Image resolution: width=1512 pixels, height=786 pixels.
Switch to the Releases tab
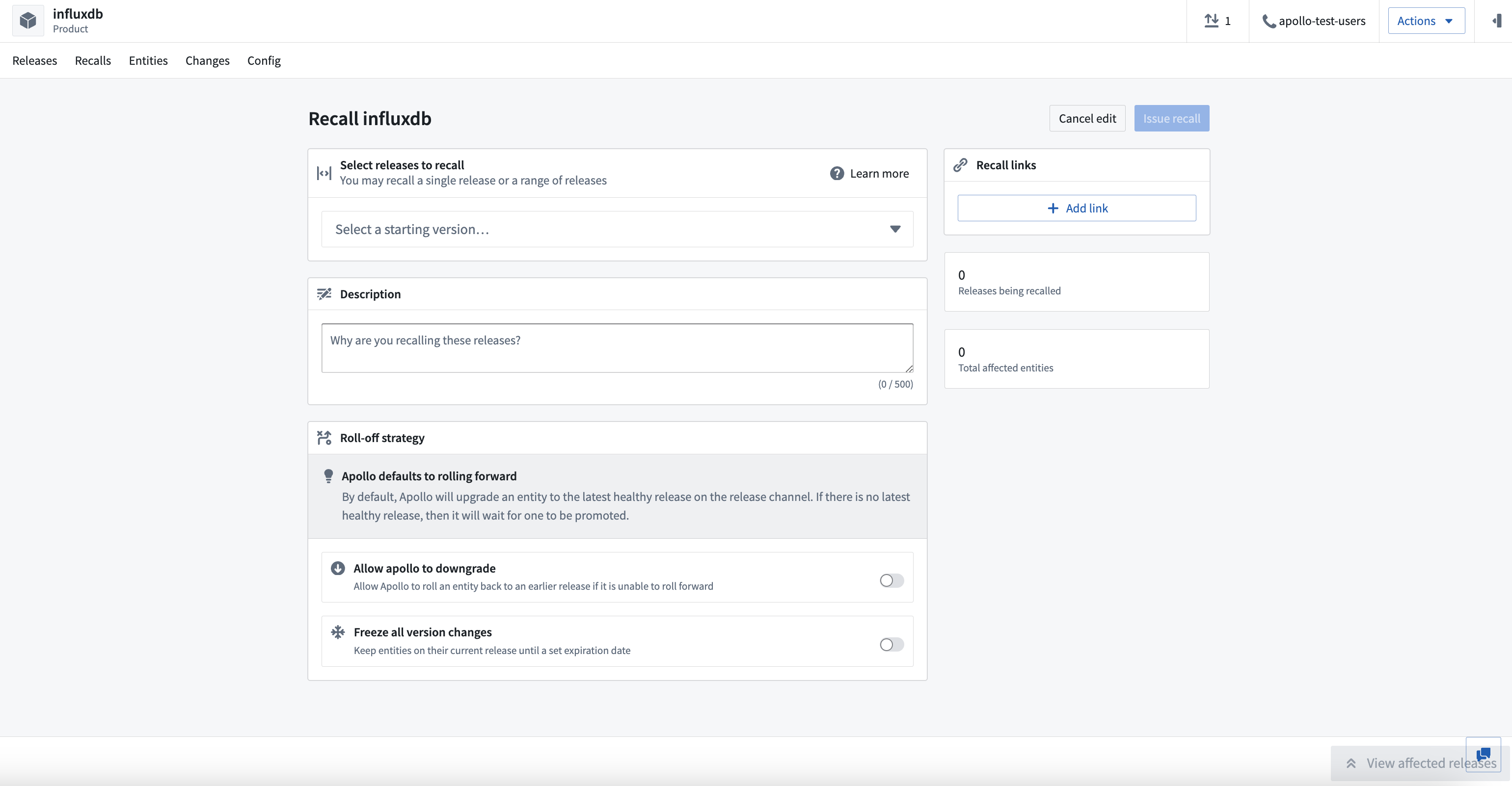35,60
